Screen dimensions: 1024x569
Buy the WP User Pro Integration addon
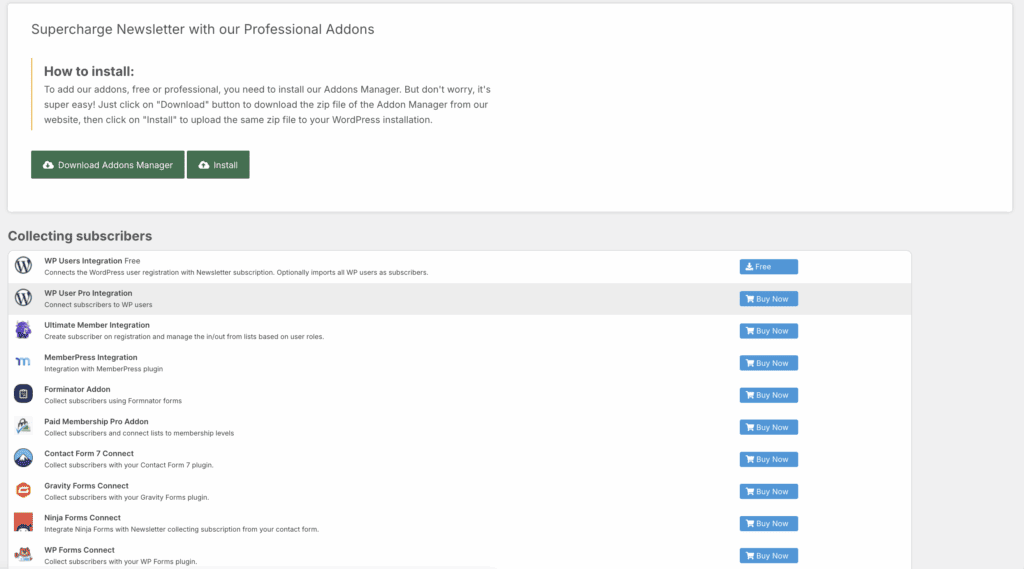tap(769, 299)
